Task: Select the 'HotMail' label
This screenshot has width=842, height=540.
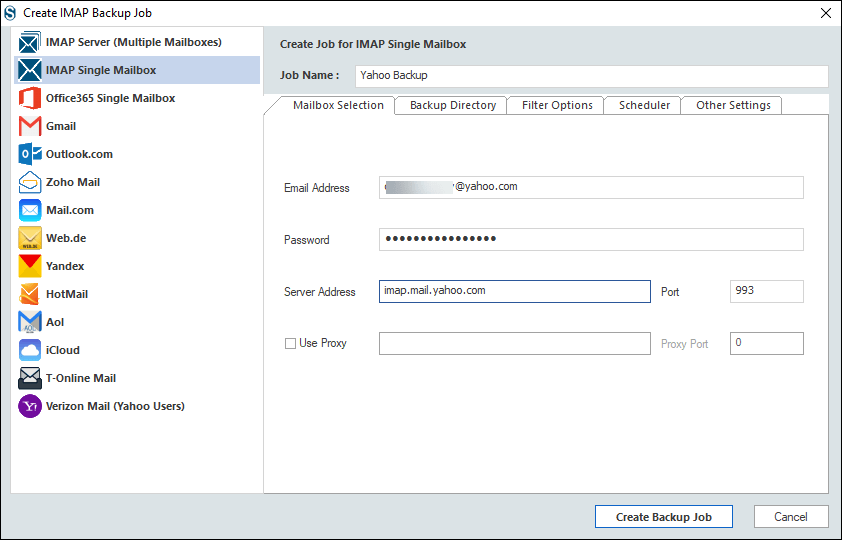Action: [x=67, y=294]
